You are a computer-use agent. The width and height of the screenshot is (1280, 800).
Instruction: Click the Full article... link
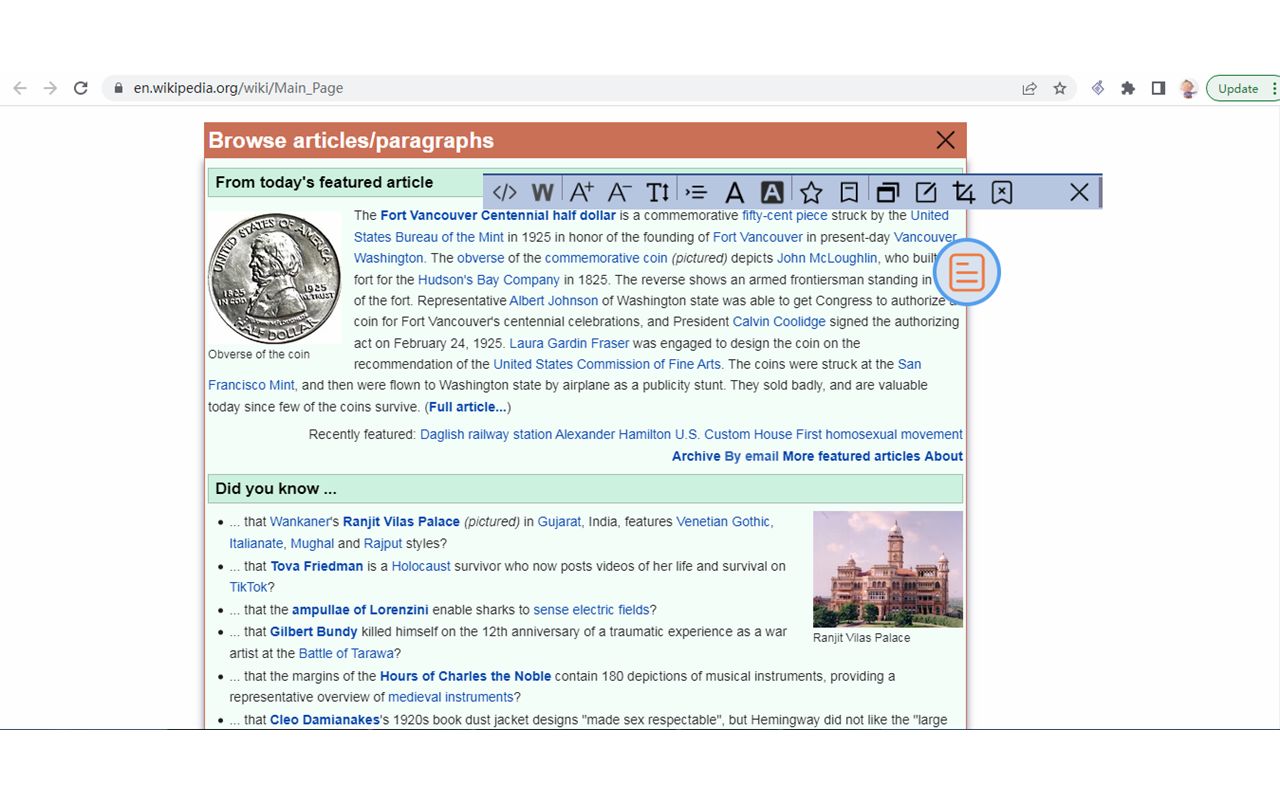467,407
